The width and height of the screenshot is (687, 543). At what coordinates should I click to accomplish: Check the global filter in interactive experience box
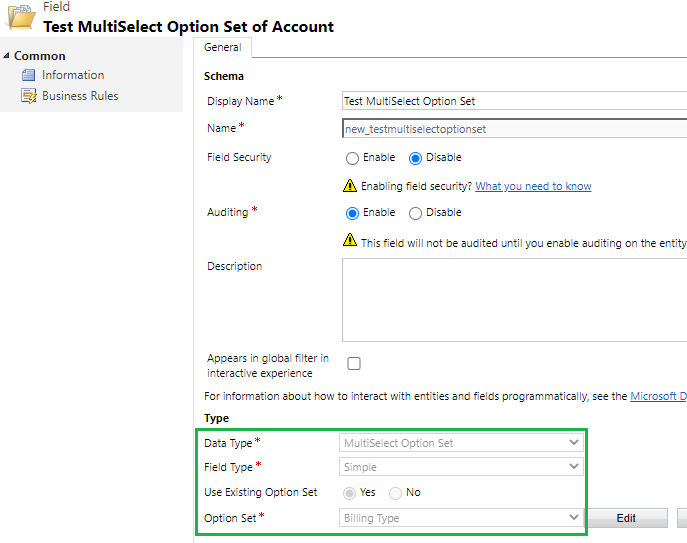[354, 364]
